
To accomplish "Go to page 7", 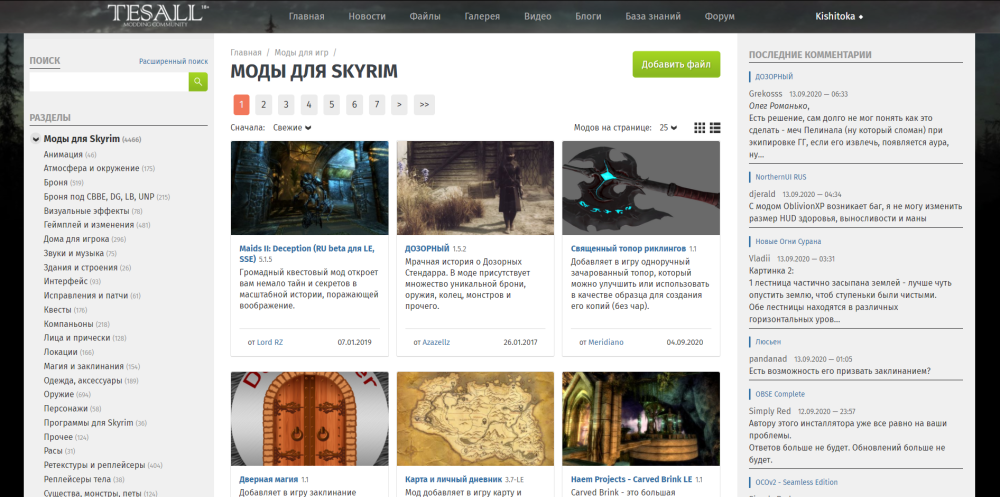I will point(377,104).
